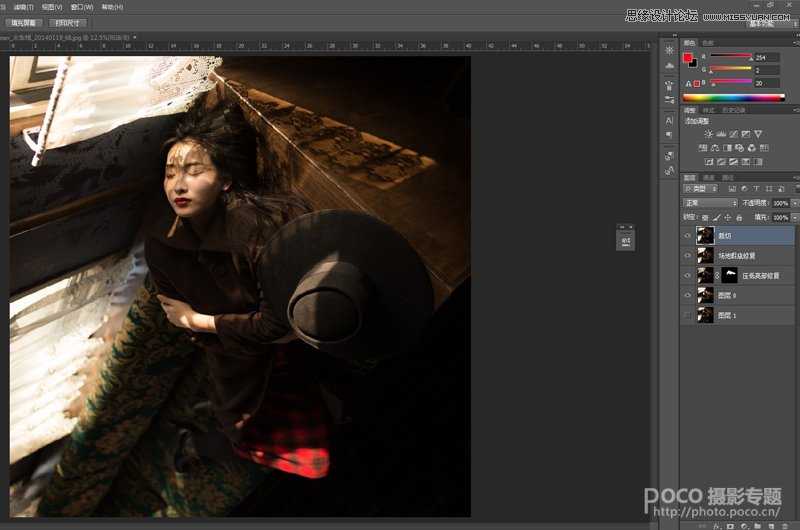Add a Levels adjustment from the panel

721,134
